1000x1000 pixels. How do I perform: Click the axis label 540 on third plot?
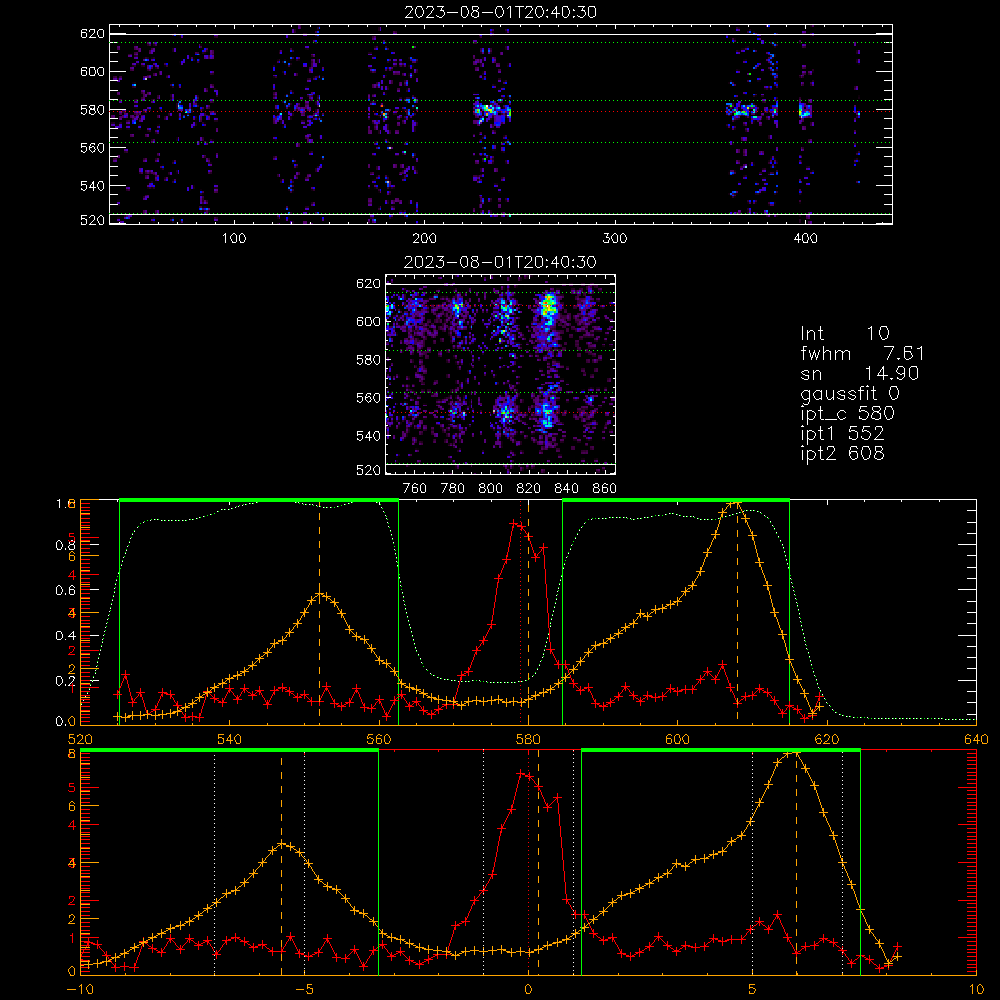230,739
